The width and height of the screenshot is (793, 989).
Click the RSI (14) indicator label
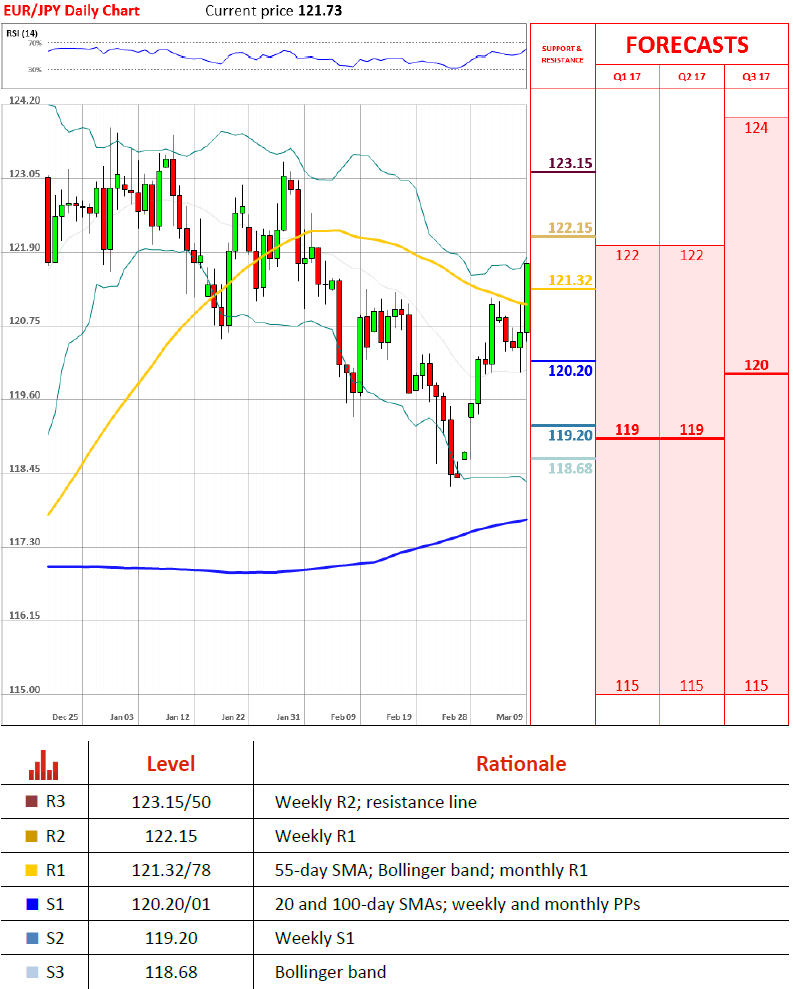coord(22,33)
